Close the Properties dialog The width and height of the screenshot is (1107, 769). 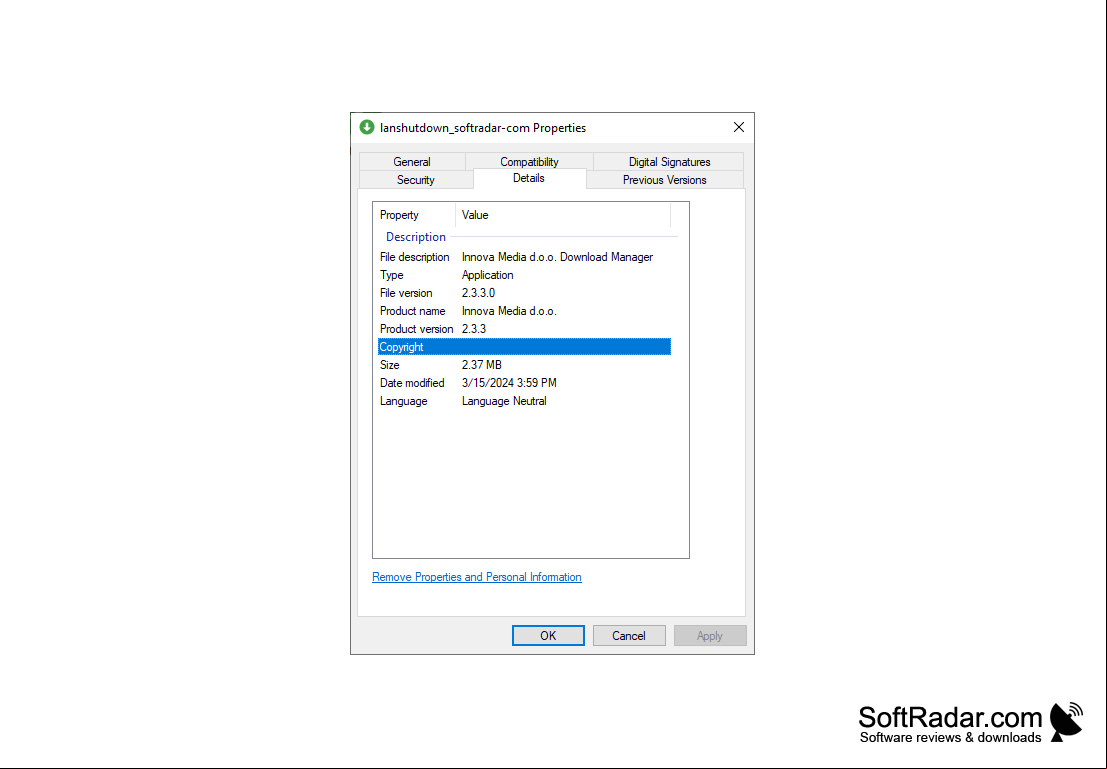[738, 127]
